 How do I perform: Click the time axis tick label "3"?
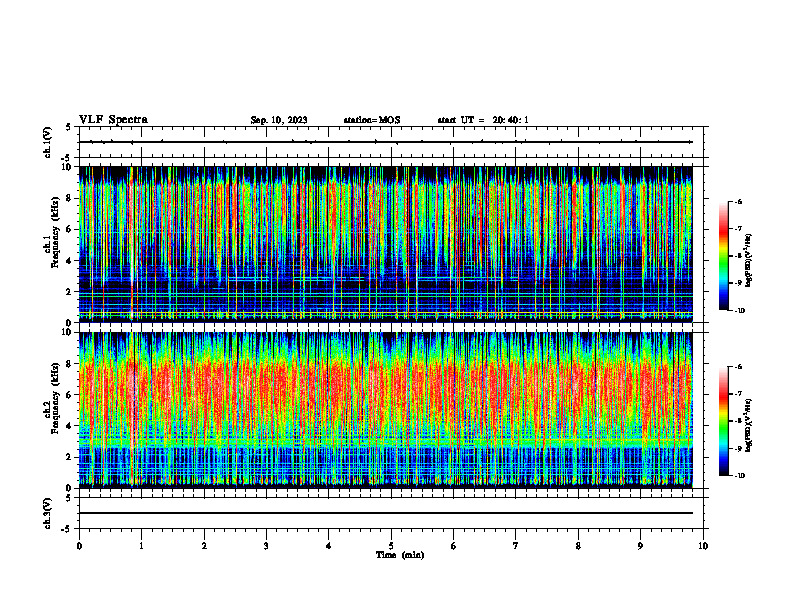[x=266, y=546]
